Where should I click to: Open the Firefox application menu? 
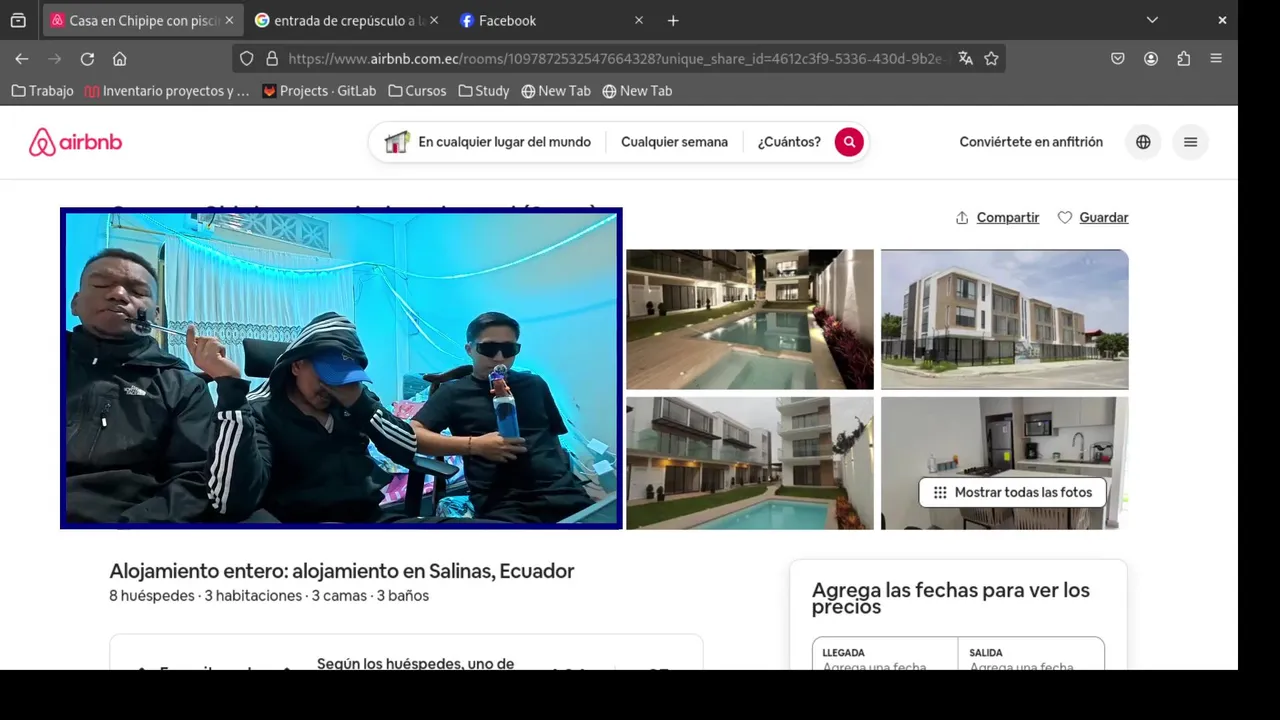[x=1216, y=59]
